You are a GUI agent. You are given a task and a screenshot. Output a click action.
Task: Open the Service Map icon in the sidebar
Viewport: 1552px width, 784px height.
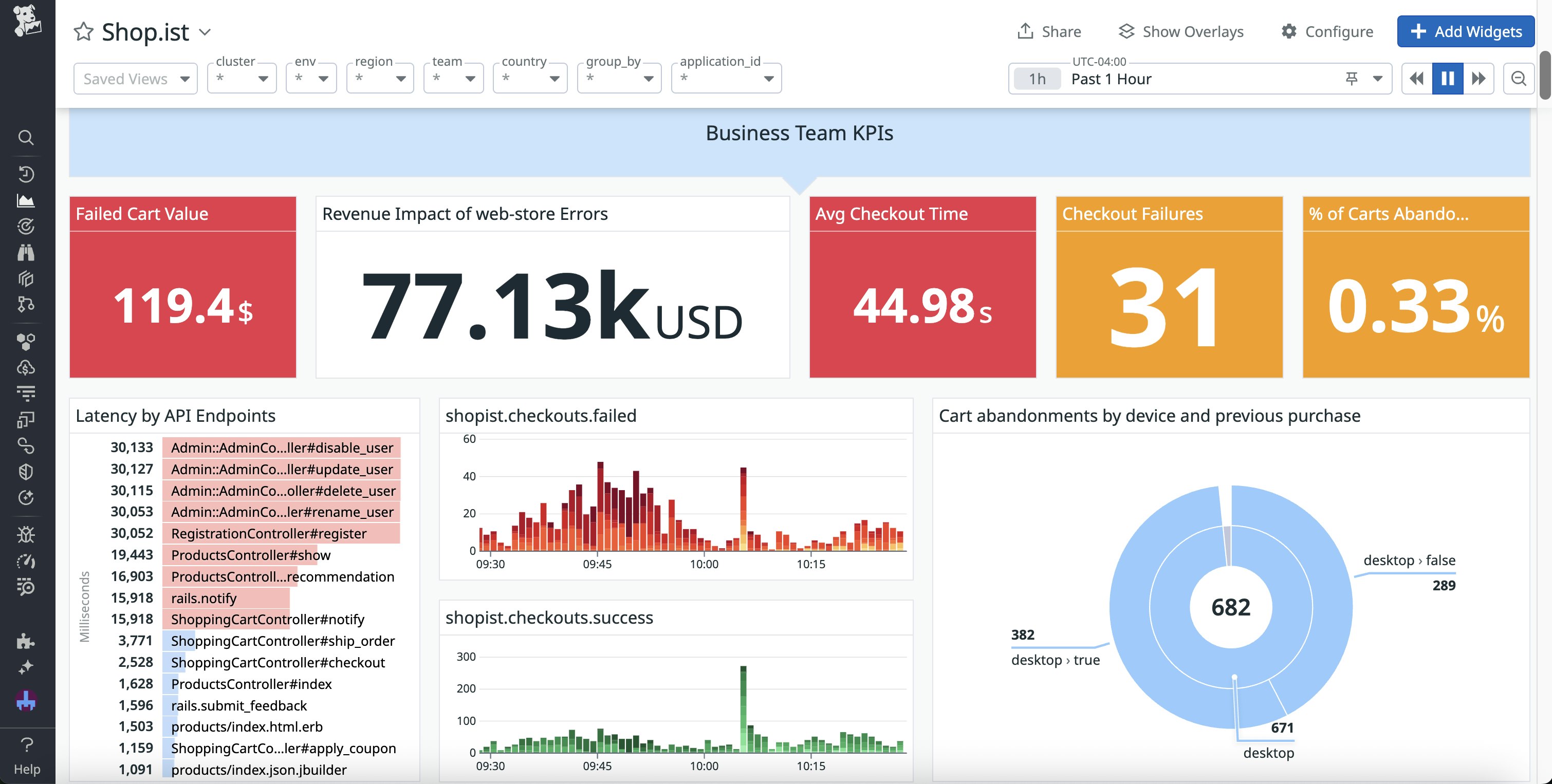[x=27, y=305]
